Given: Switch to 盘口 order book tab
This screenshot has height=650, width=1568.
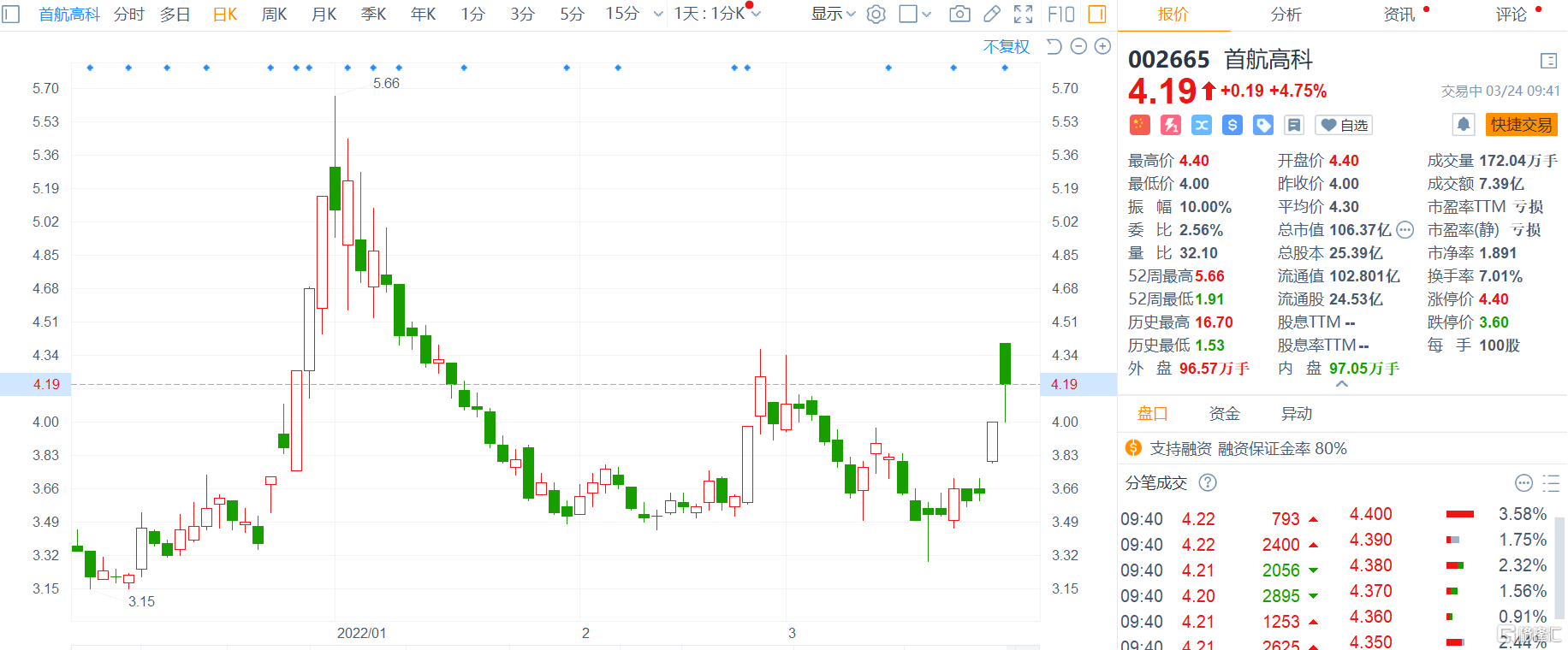Looking at the screenshot, I should coord(1152,414).
